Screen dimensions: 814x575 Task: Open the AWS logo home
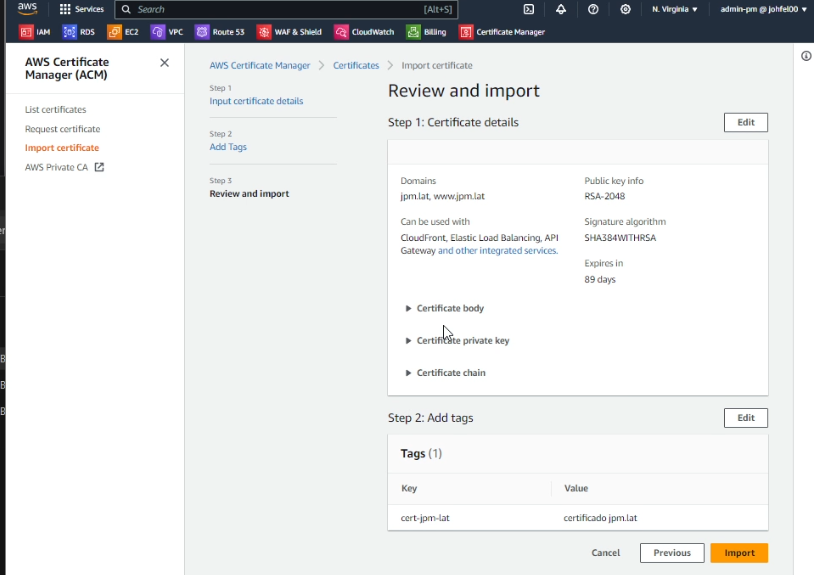27,9
